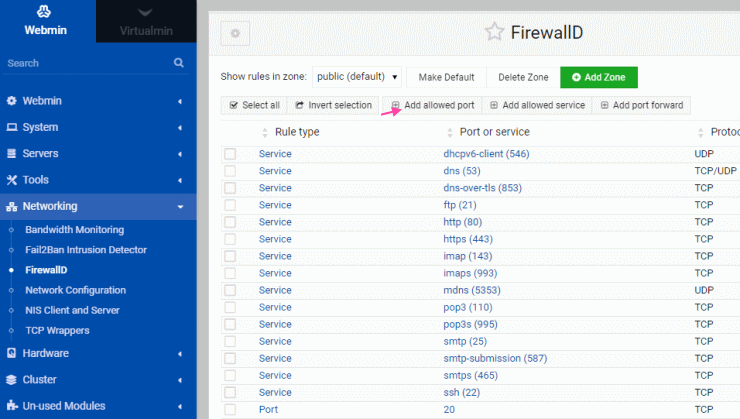Check the imap (143) row checkbox
Image resolution: width=740 pixels, height=419 pixels.
click(x=230, y=256)
